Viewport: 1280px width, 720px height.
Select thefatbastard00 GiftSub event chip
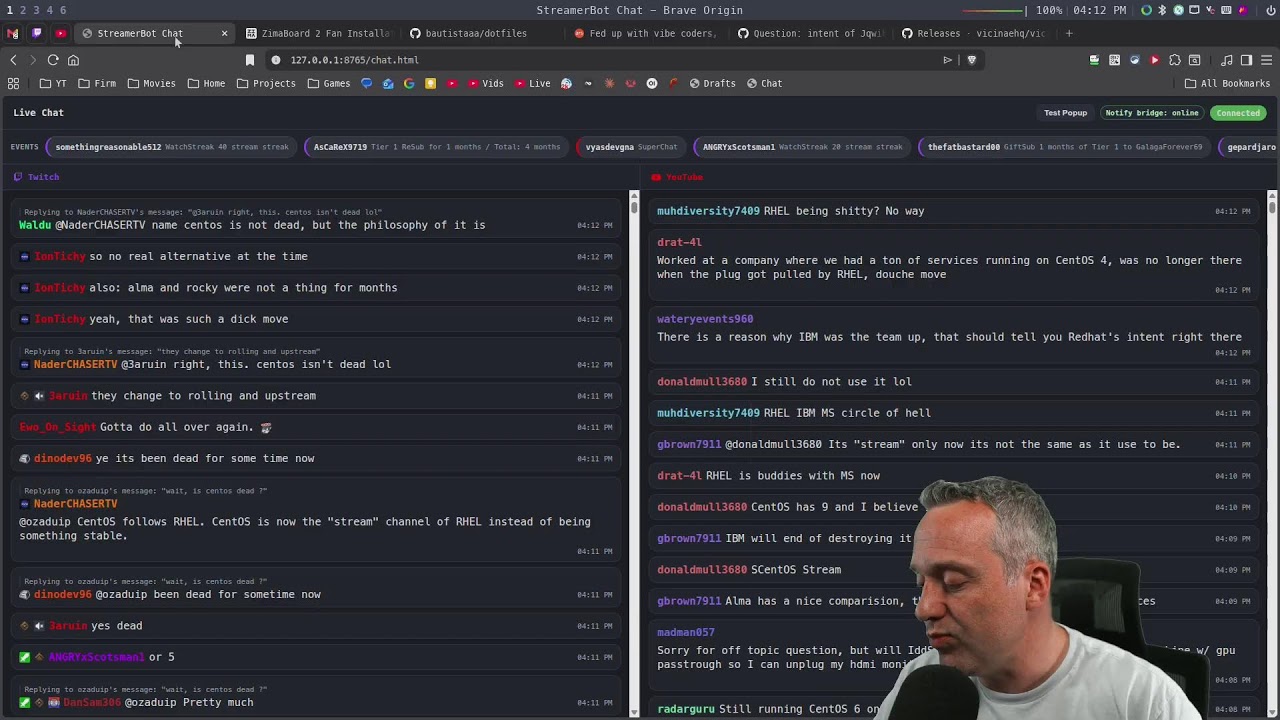click(1064, 147)
